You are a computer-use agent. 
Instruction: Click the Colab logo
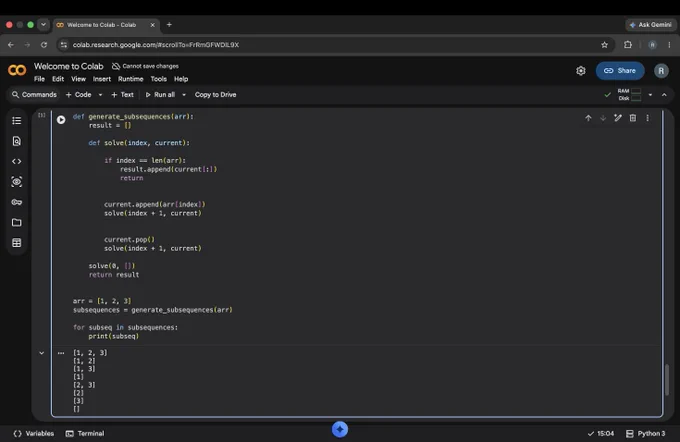point(17,70)
